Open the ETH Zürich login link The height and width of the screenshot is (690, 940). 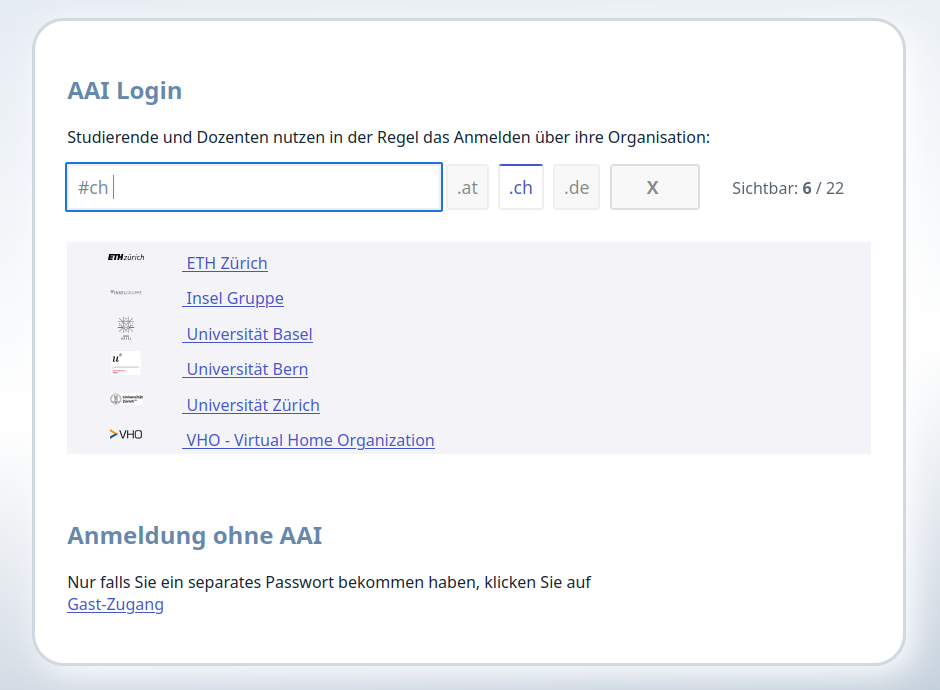pos(225,263)
